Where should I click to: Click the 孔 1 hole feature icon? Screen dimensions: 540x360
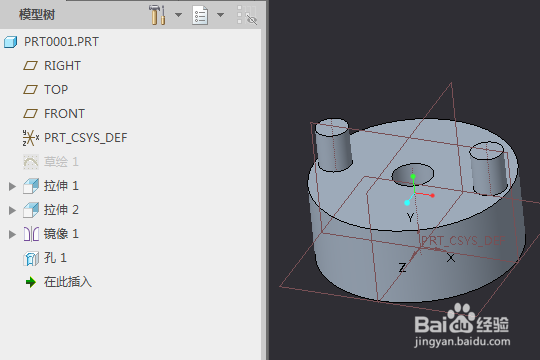click(x=31, y=258)
